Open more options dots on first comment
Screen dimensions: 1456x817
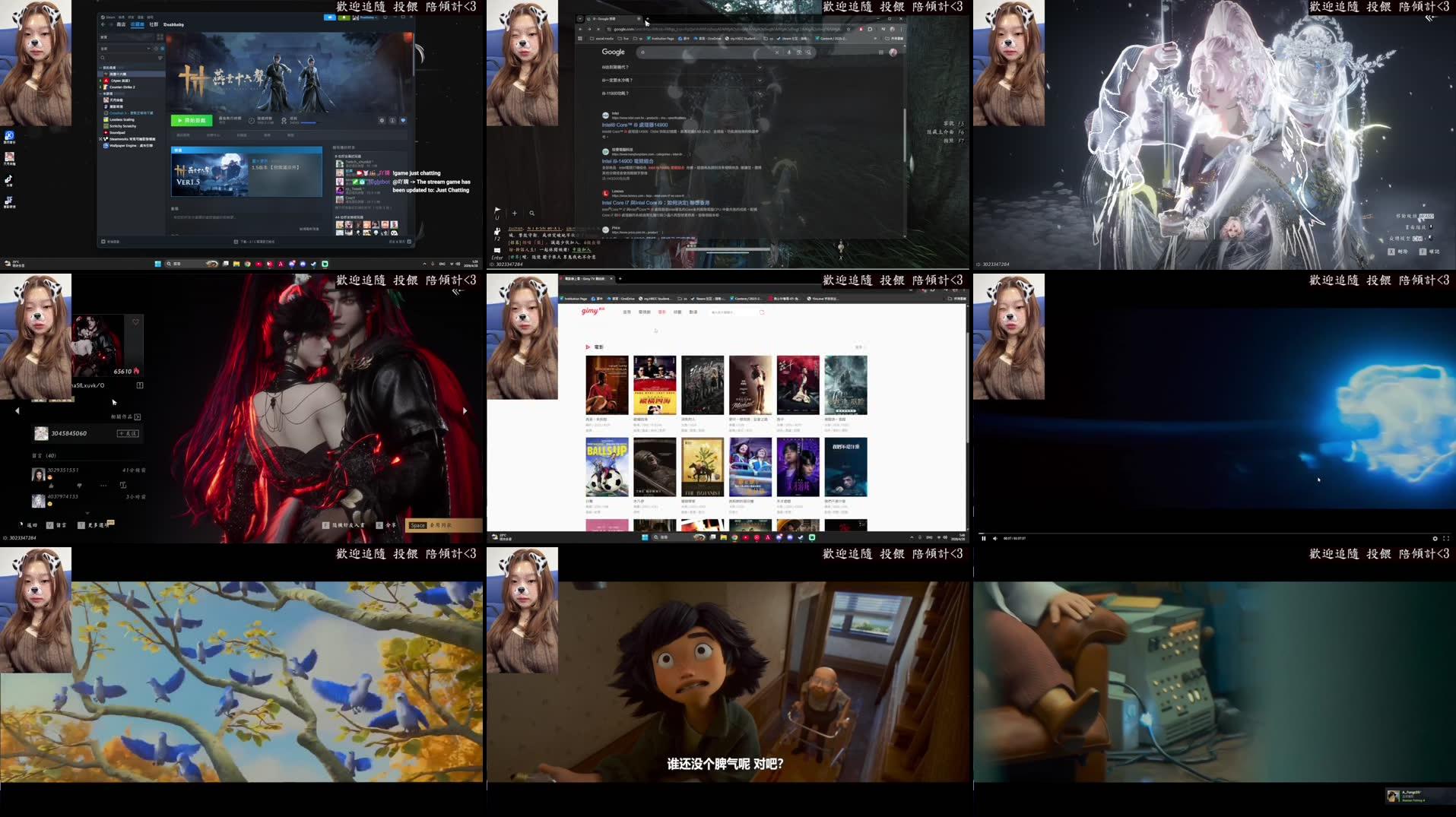pos(103,485)
